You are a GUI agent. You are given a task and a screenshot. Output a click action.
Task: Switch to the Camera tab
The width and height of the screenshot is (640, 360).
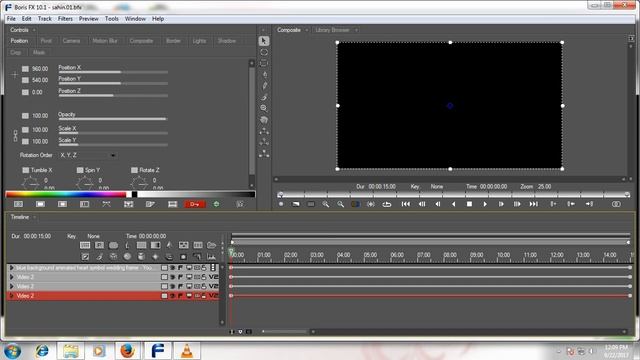click(71, 41)
